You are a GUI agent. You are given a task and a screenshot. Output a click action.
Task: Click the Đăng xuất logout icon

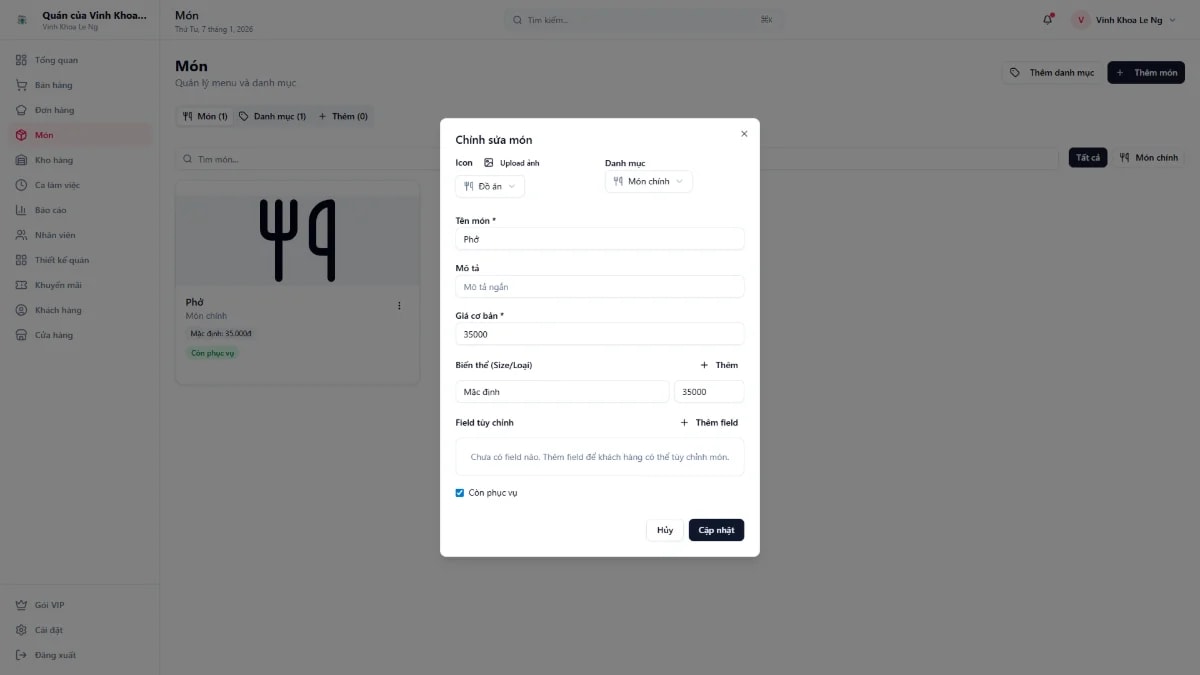tap(21, 655)
